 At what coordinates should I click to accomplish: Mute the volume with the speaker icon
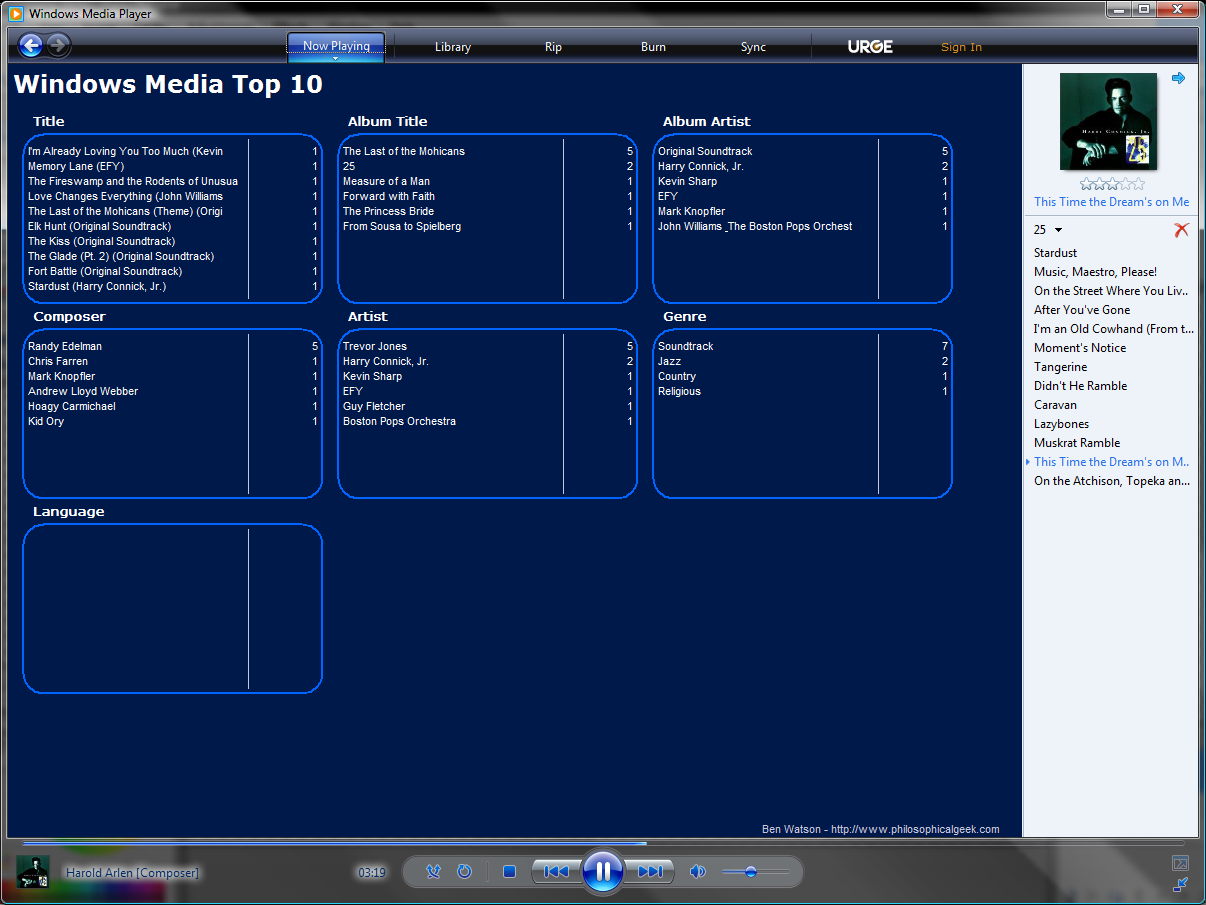point(698,872)
